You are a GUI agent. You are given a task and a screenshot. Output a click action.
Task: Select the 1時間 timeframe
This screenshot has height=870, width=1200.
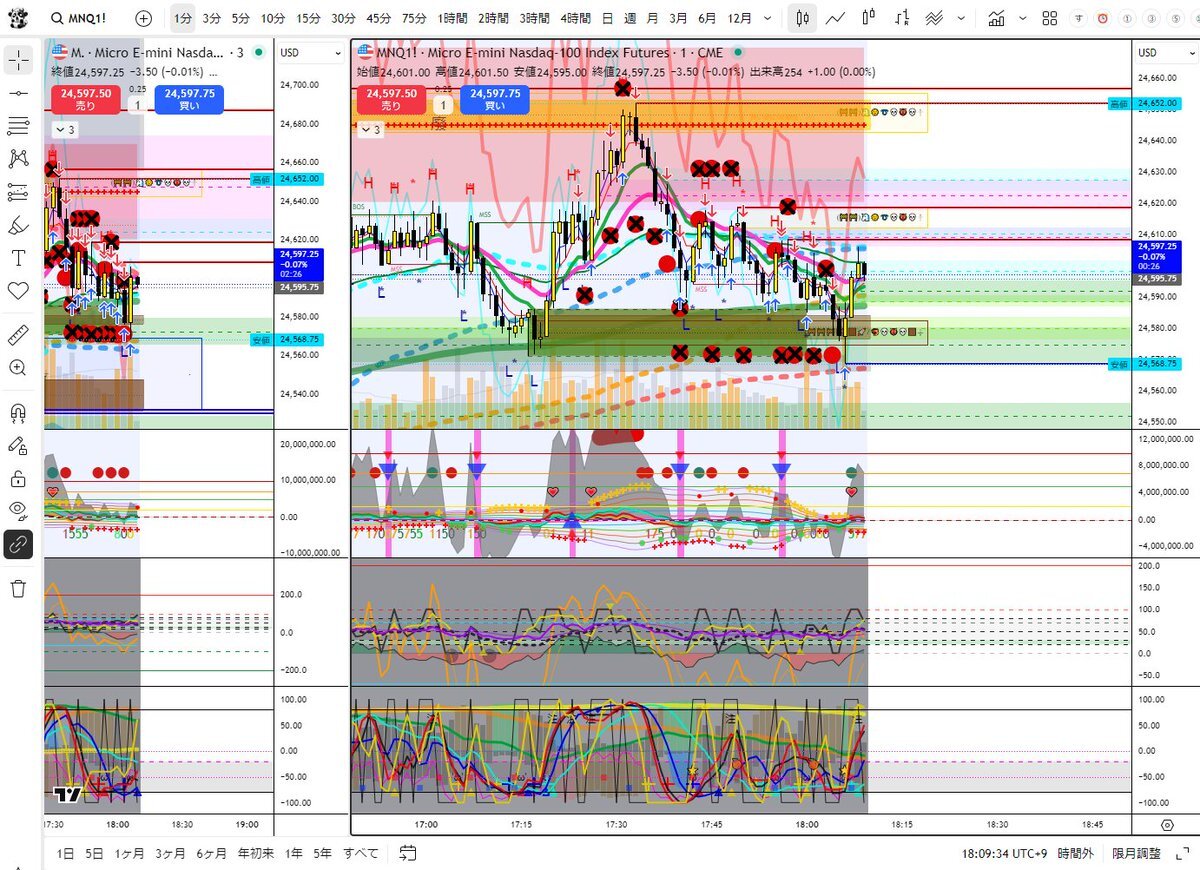click(453, 18)
